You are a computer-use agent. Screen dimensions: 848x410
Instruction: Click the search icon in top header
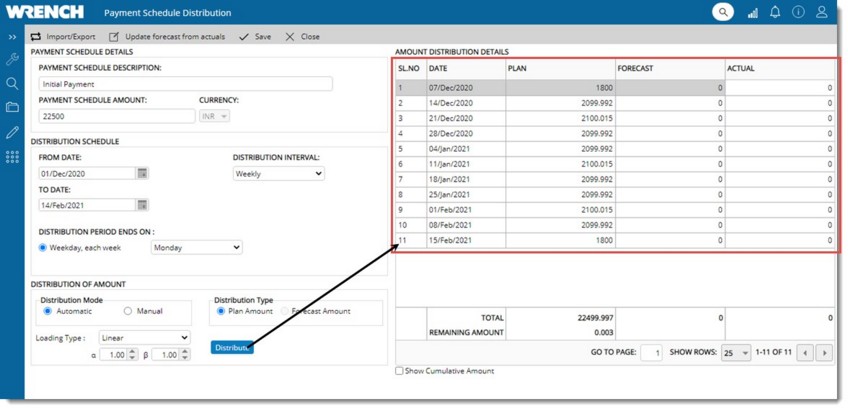click(x=722, y=12)
